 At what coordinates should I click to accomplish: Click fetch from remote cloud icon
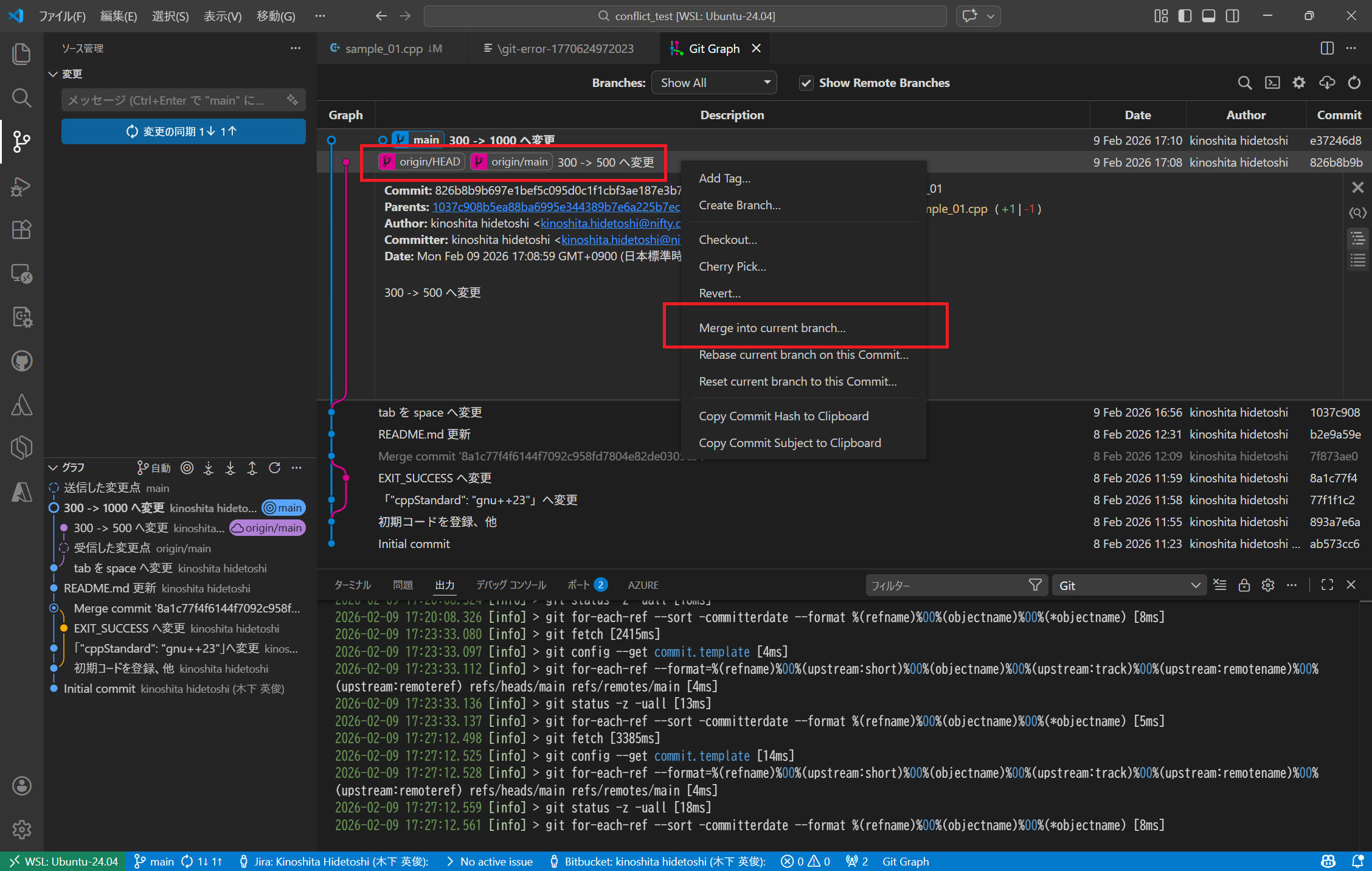point(1326,83)
